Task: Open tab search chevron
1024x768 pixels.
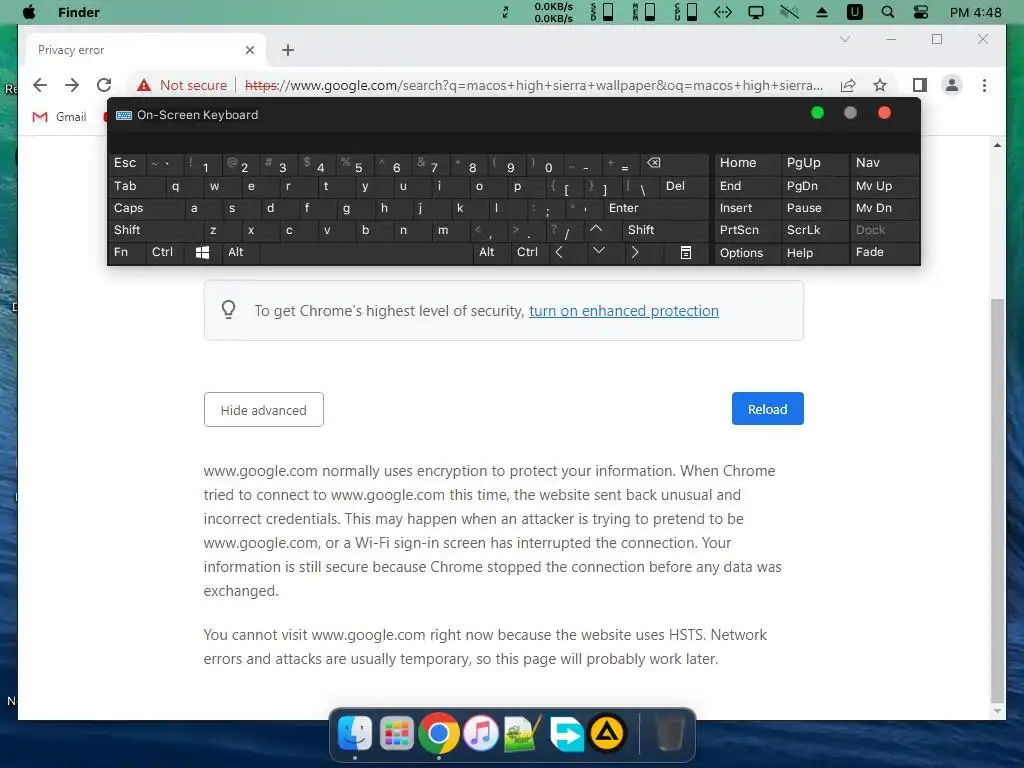Action: (844, 39)
